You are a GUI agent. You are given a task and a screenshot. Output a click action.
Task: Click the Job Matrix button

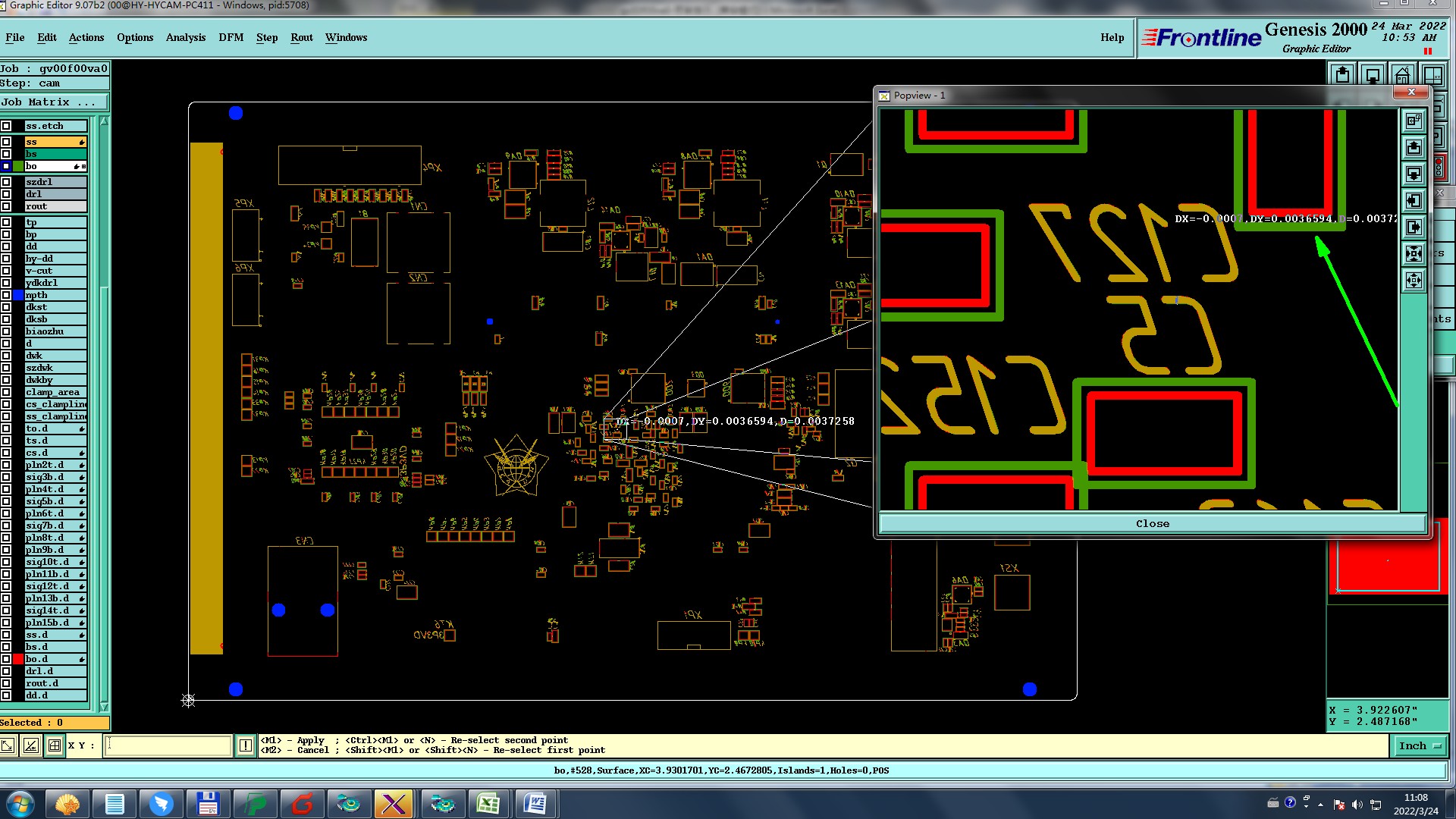coord(53,102)
